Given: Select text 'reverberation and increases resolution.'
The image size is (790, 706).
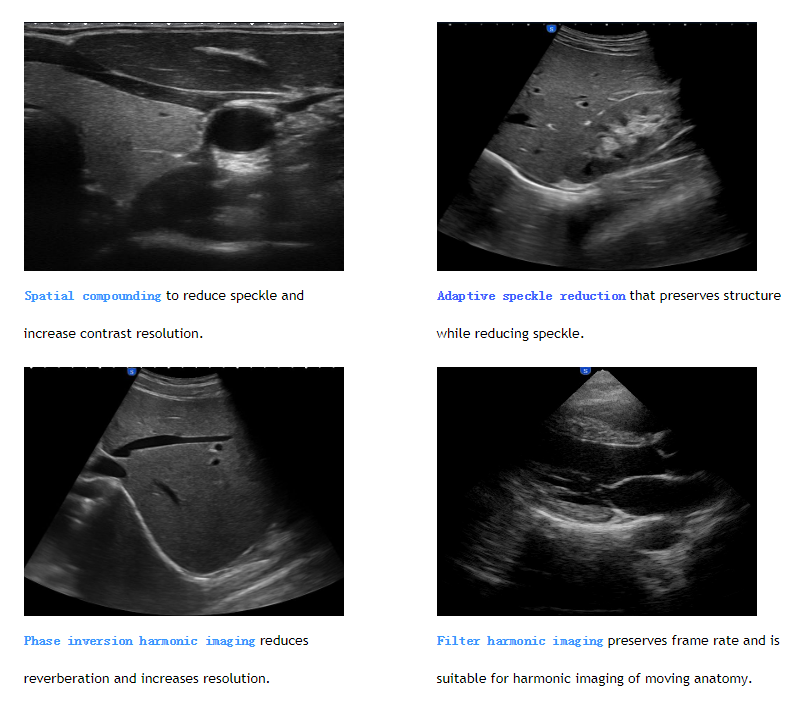Looking at the screenshot, I should pos(147,679).
